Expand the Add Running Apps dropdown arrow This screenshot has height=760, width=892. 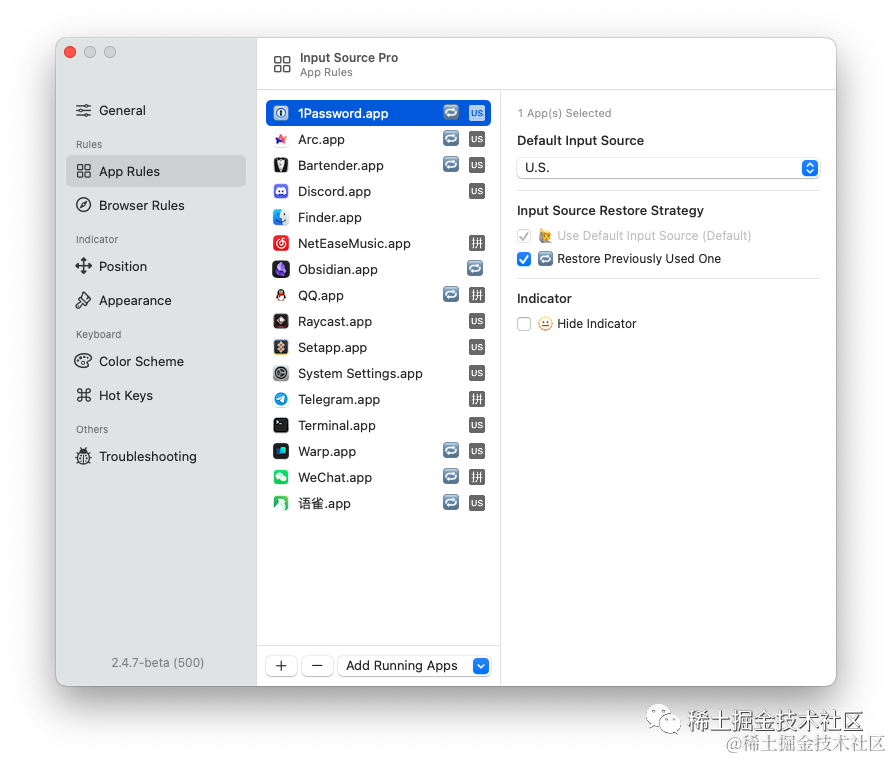481,666
